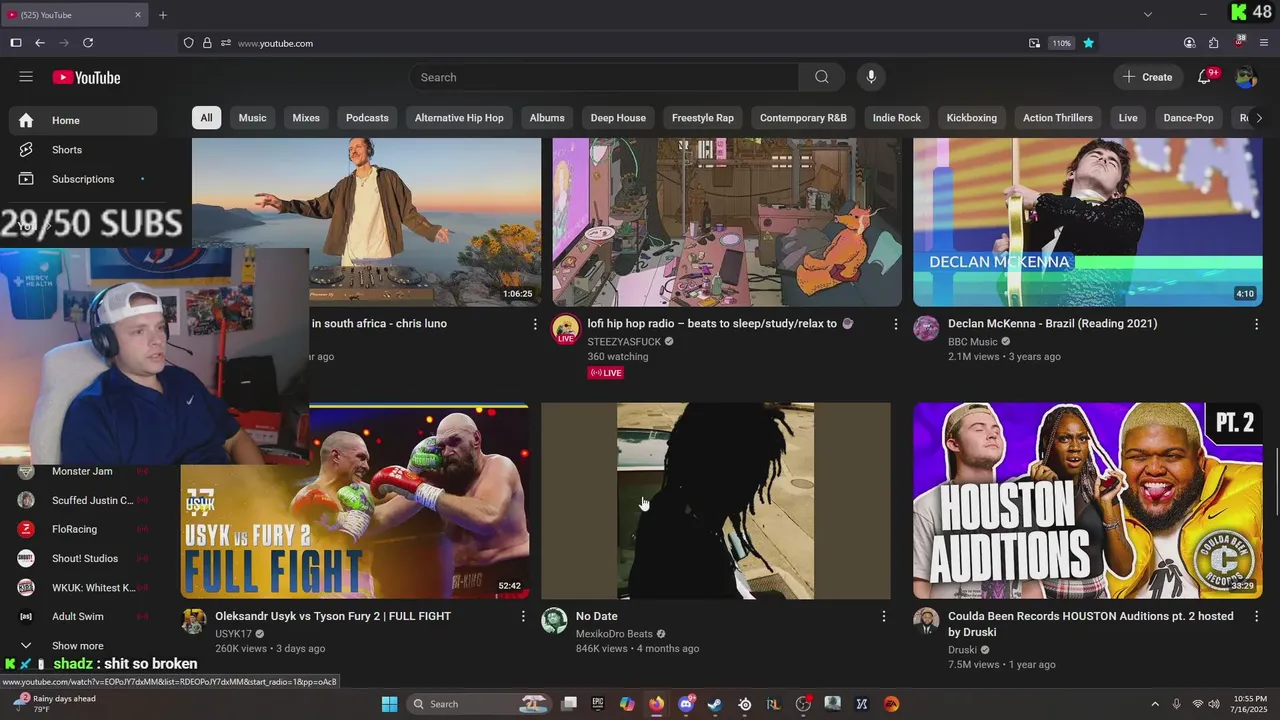1280x720 pixels.
Task: Open options for Declan McKenna video
Action: [1256, 324]
